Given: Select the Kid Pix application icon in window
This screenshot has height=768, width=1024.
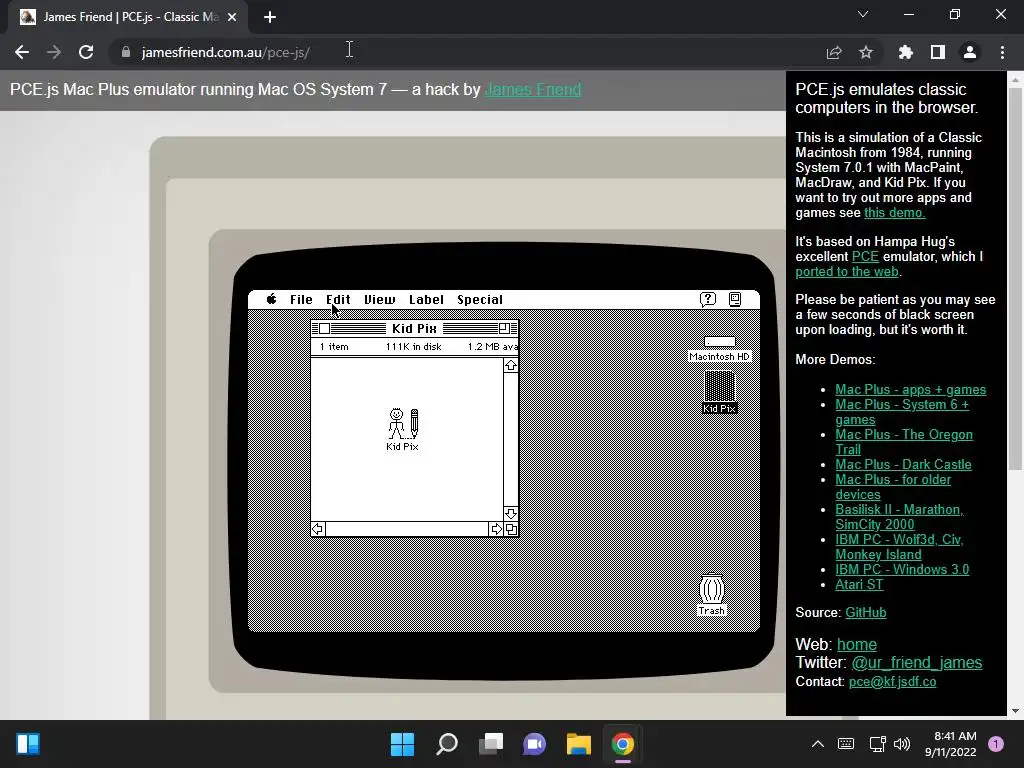Looking at the screenshot, I should (403, 429).
